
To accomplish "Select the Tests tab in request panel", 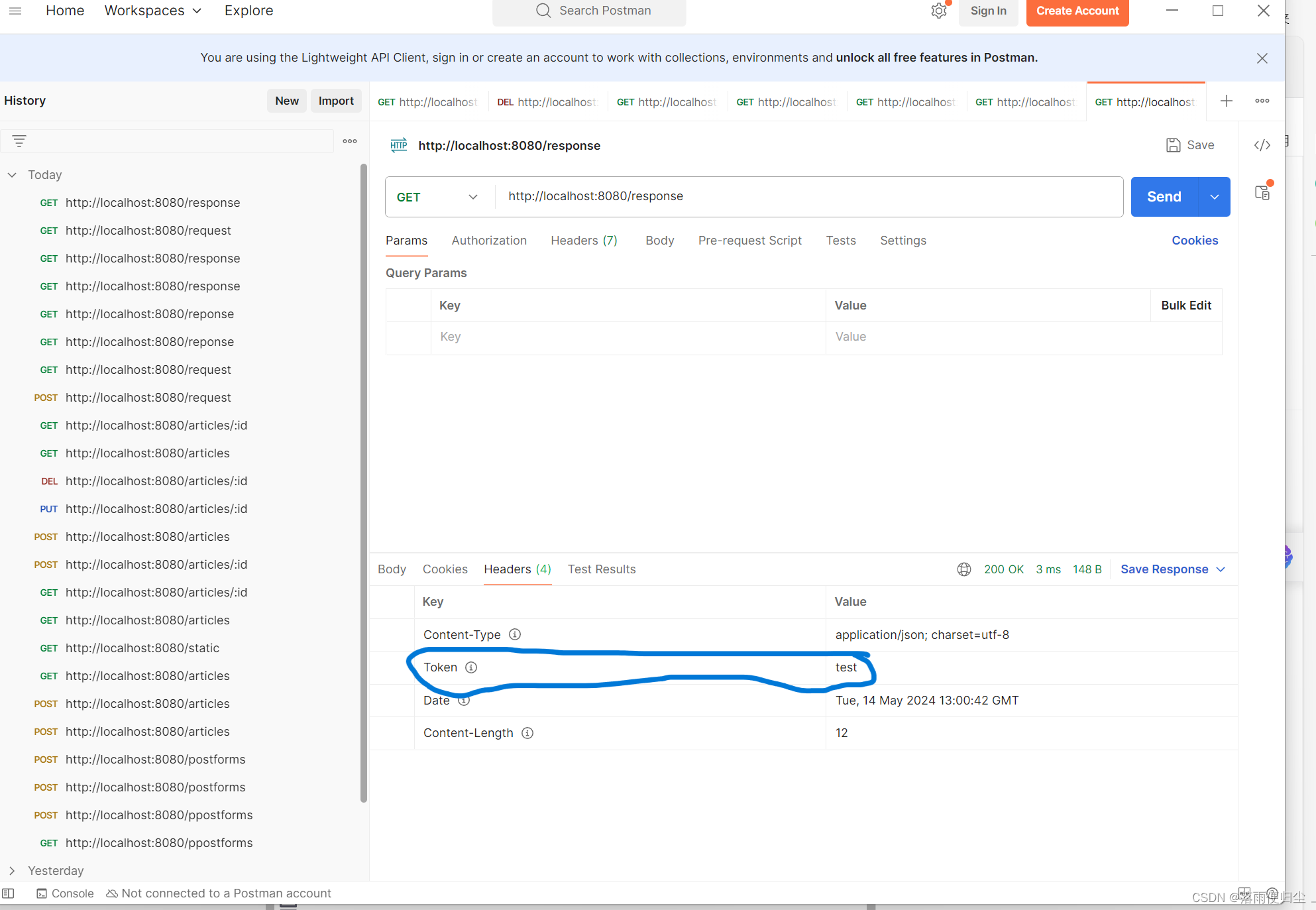I will [841, 240].
